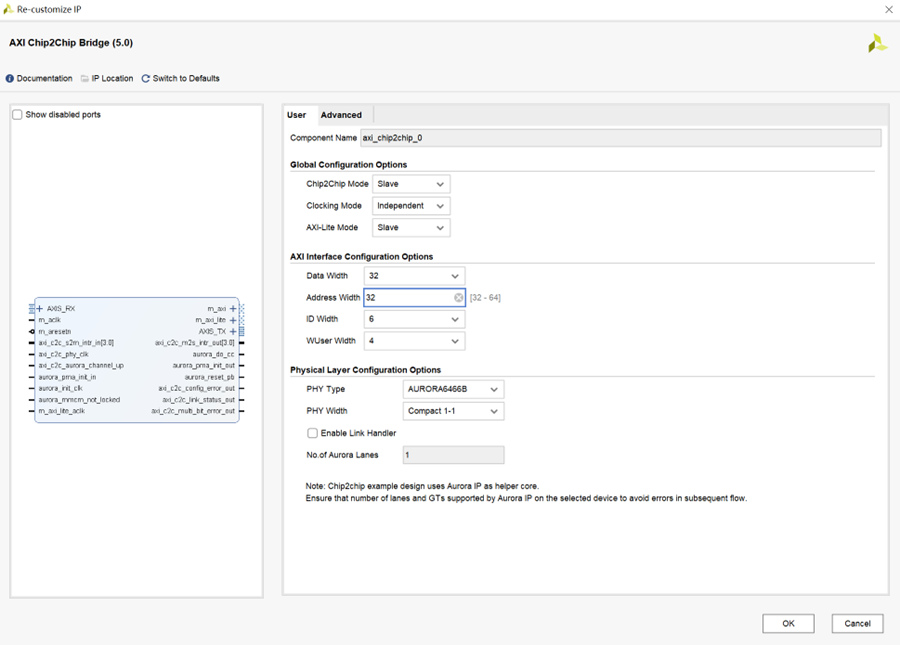Viewport: 900px width, 645px height.
Task: Open the AXI-Lite Mode dropdown
Action: coord(411,228)
